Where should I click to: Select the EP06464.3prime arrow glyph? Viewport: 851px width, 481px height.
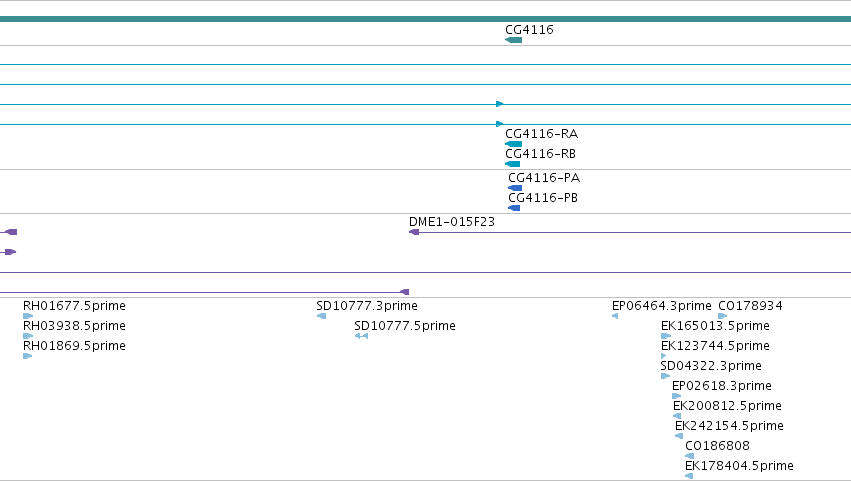point(615,316)
